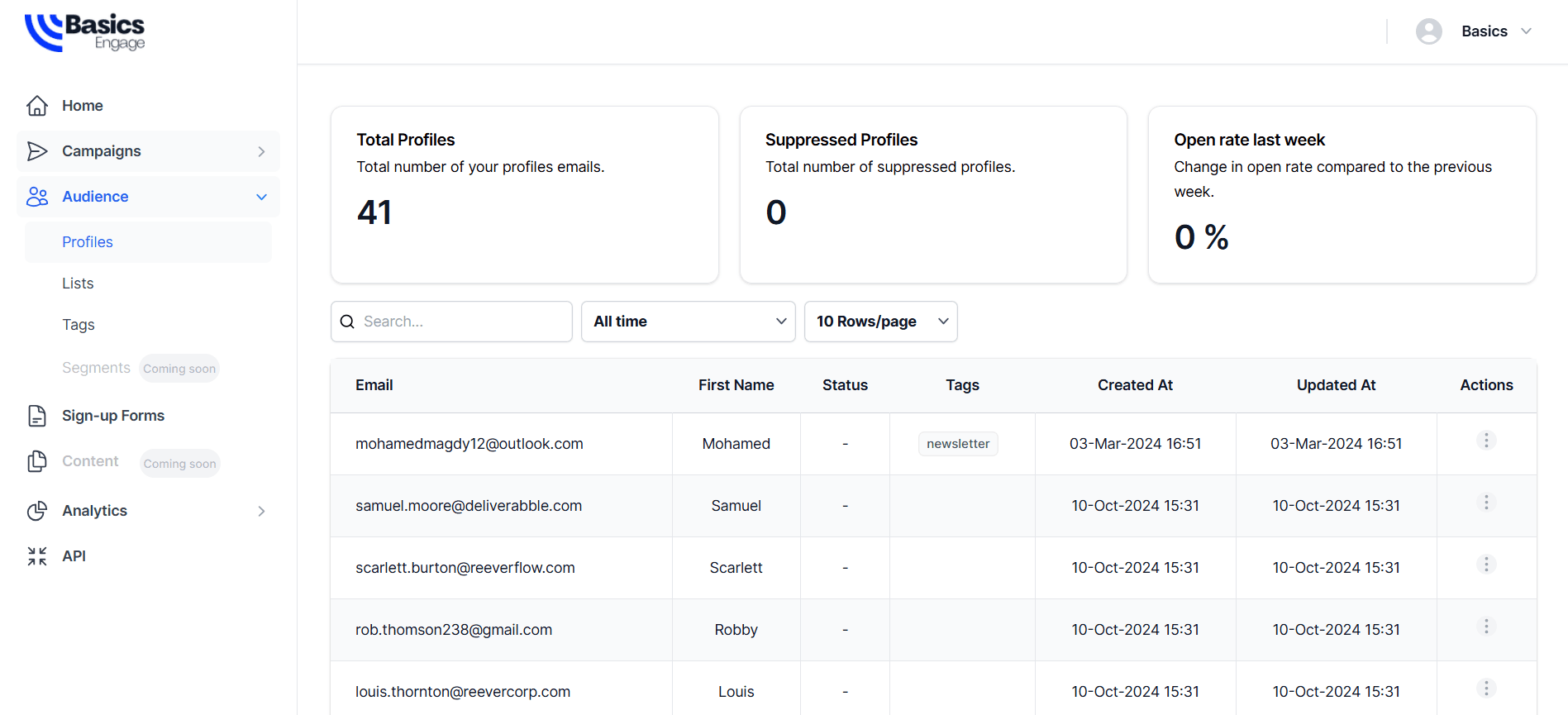This screenshot has width=1568, height=715.
Task: Open actions menu for Mohamed's row
Action: 1485,441
